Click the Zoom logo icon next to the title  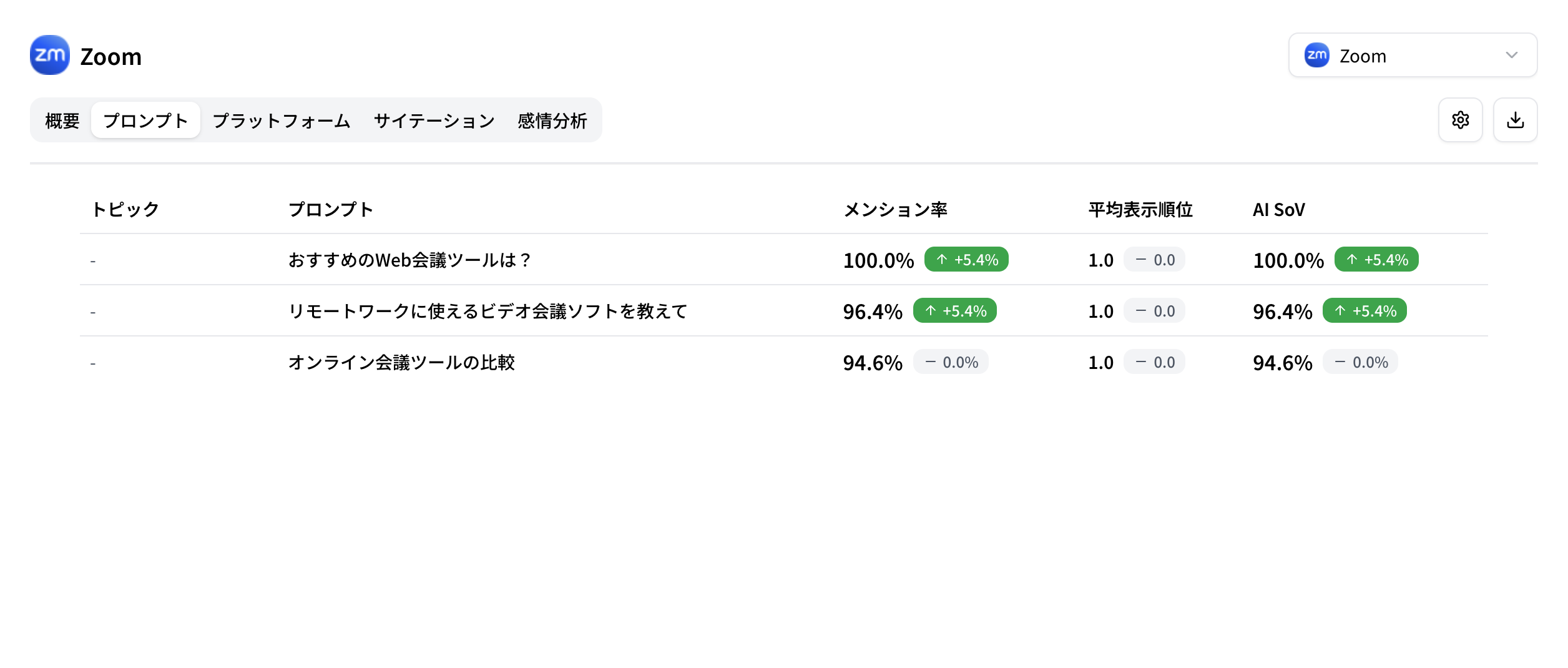[49, 55]
